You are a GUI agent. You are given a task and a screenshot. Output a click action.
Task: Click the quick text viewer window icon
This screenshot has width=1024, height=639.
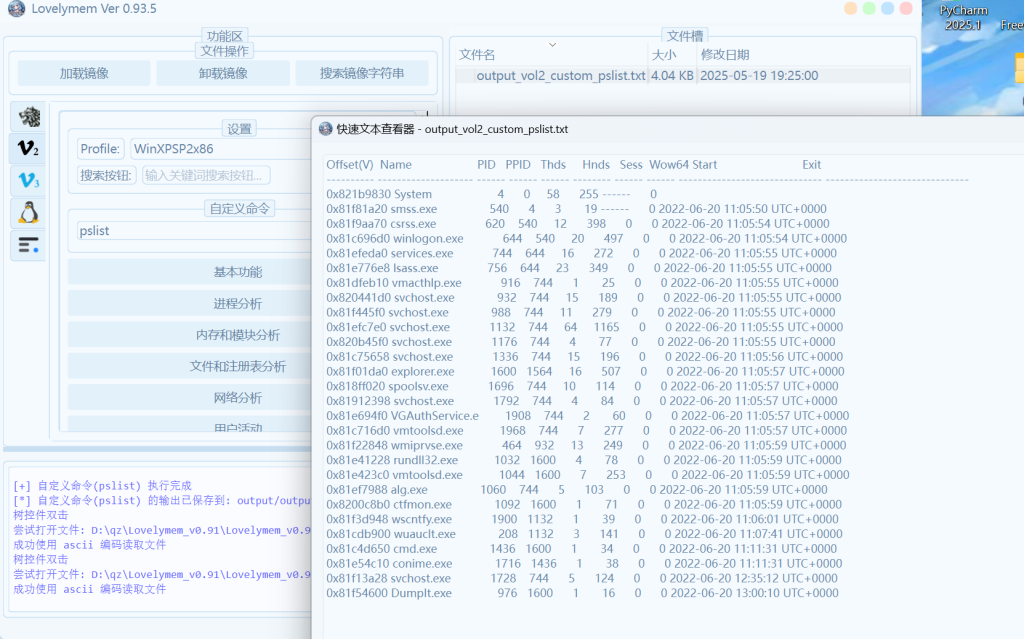[325, 129]
